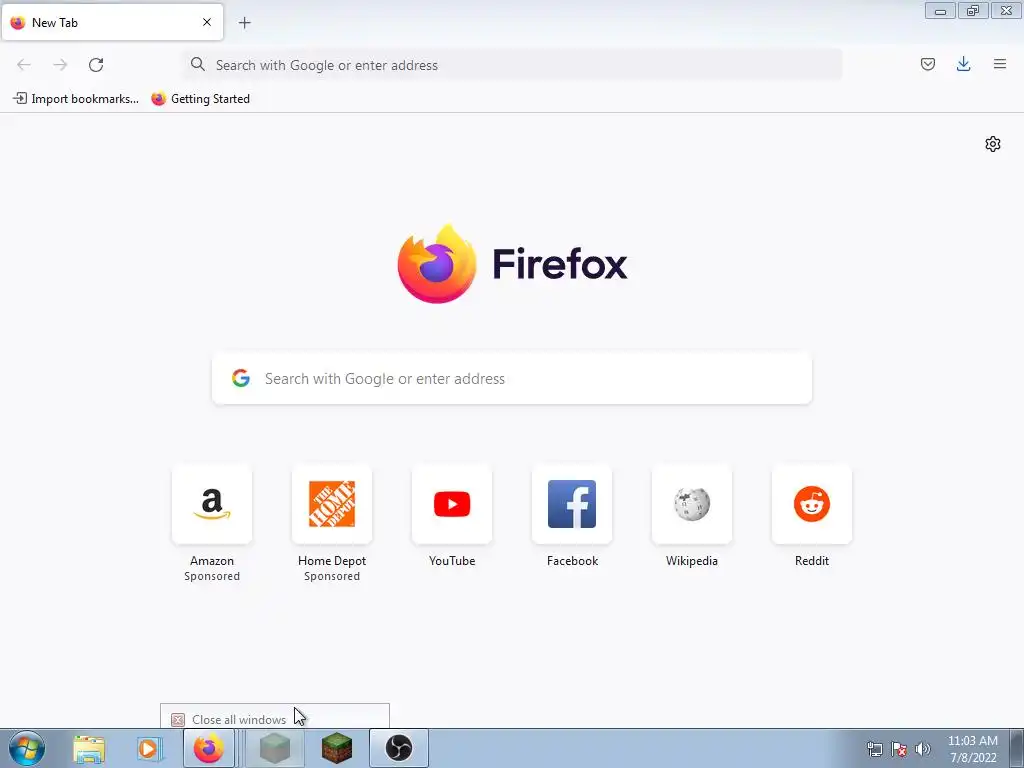Viewport: 1024px width, 768px height.
Task: Click the back navigation arrow
Action: [x=24, y=65]
